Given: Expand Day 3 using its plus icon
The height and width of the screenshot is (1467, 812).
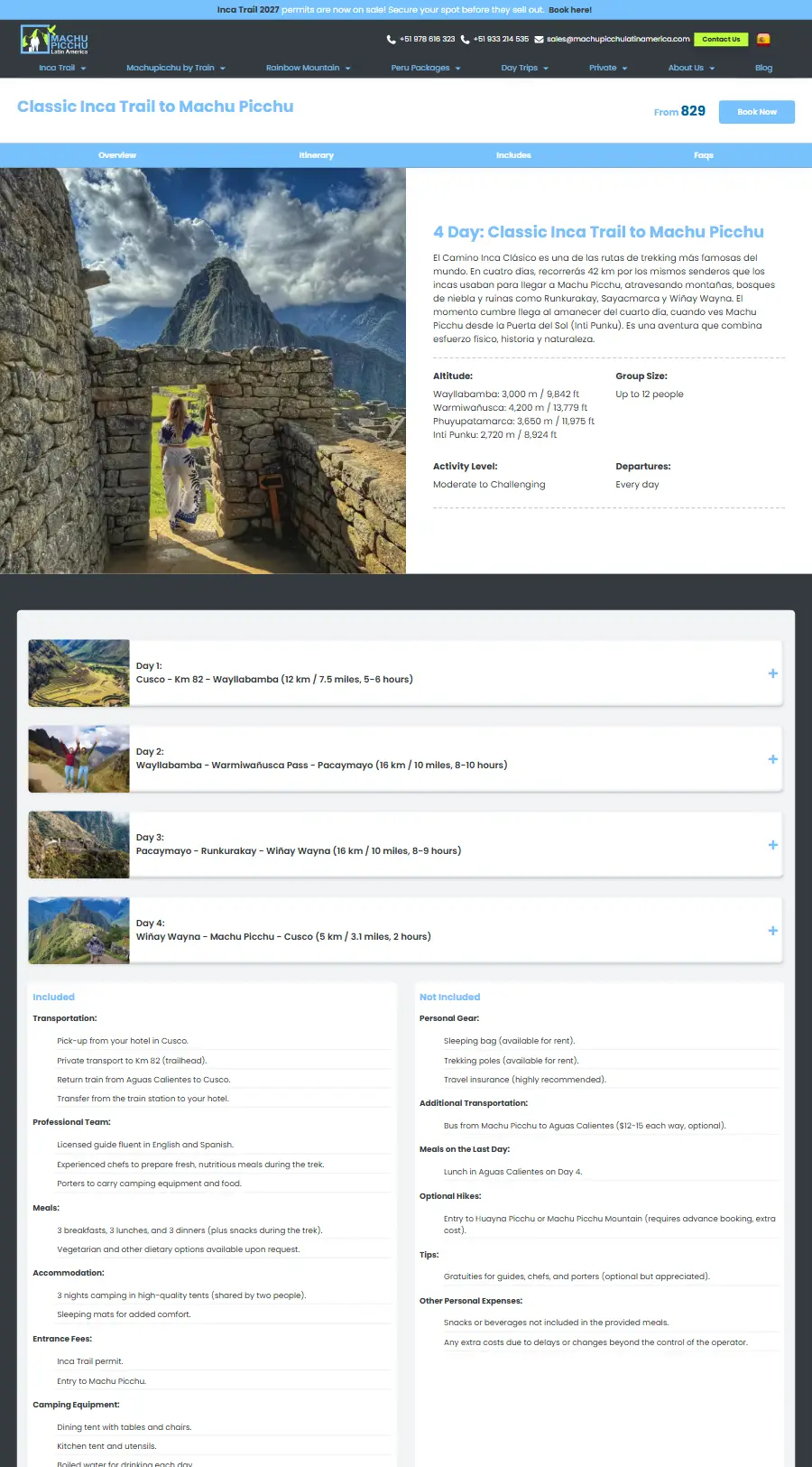Looking at the screenshot, I should (x=772, y=845).
